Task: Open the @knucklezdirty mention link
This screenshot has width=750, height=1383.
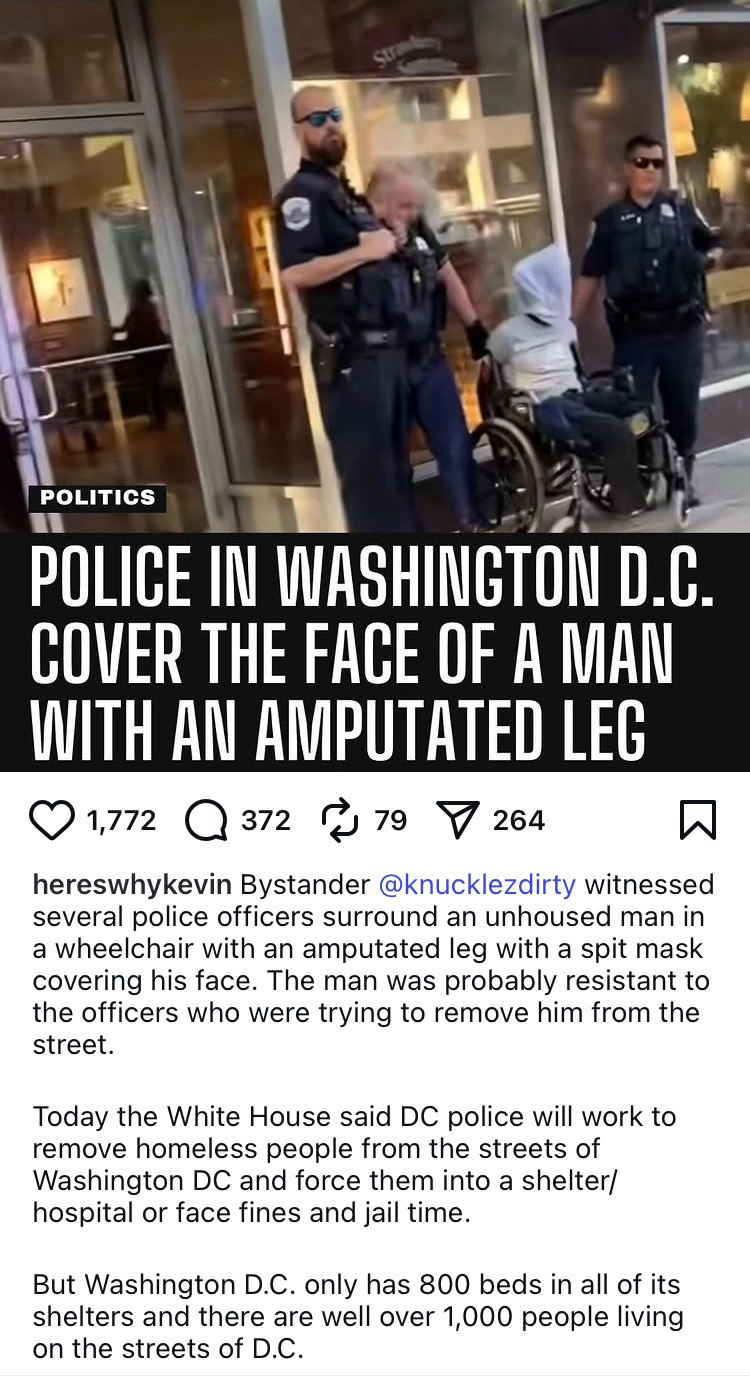Action: tap(477, 885)
